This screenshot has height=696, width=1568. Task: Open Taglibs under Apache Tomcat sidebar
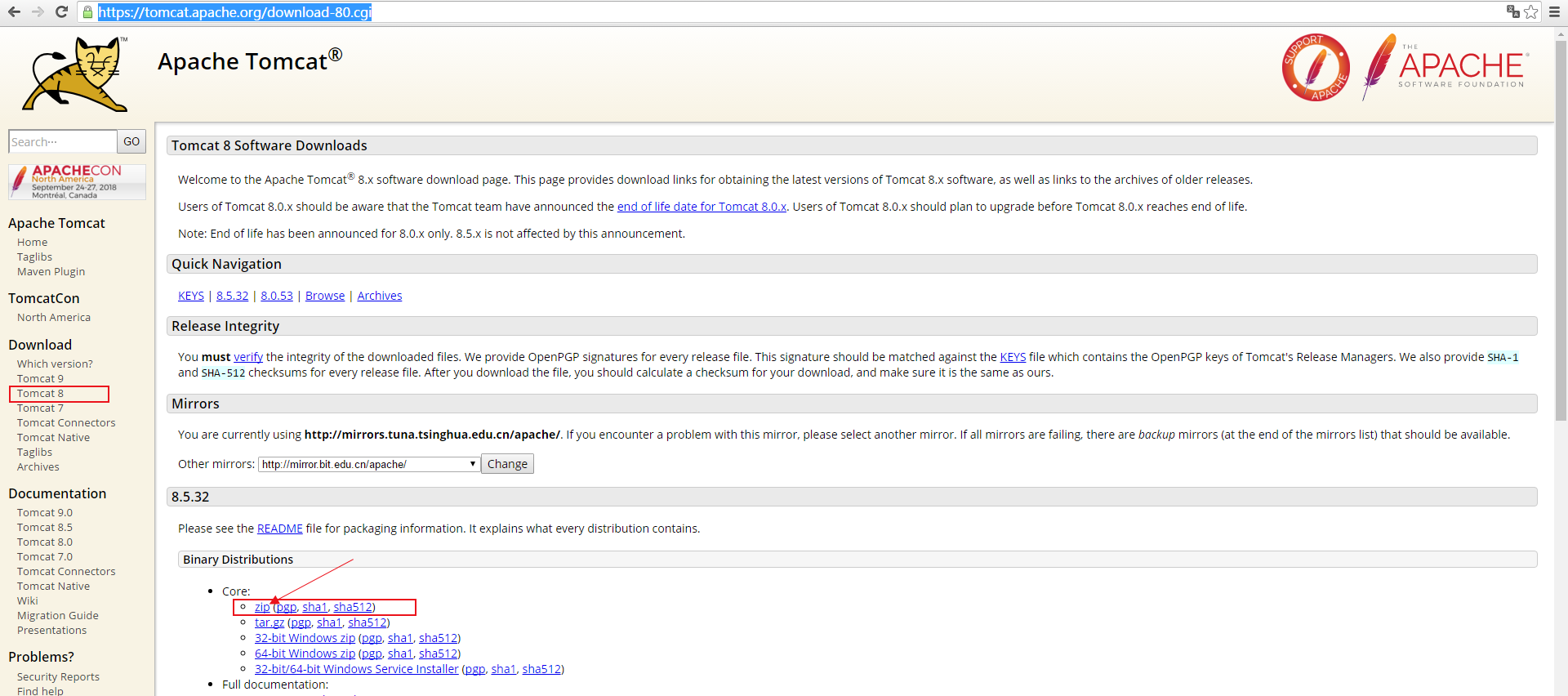(34, 257)
